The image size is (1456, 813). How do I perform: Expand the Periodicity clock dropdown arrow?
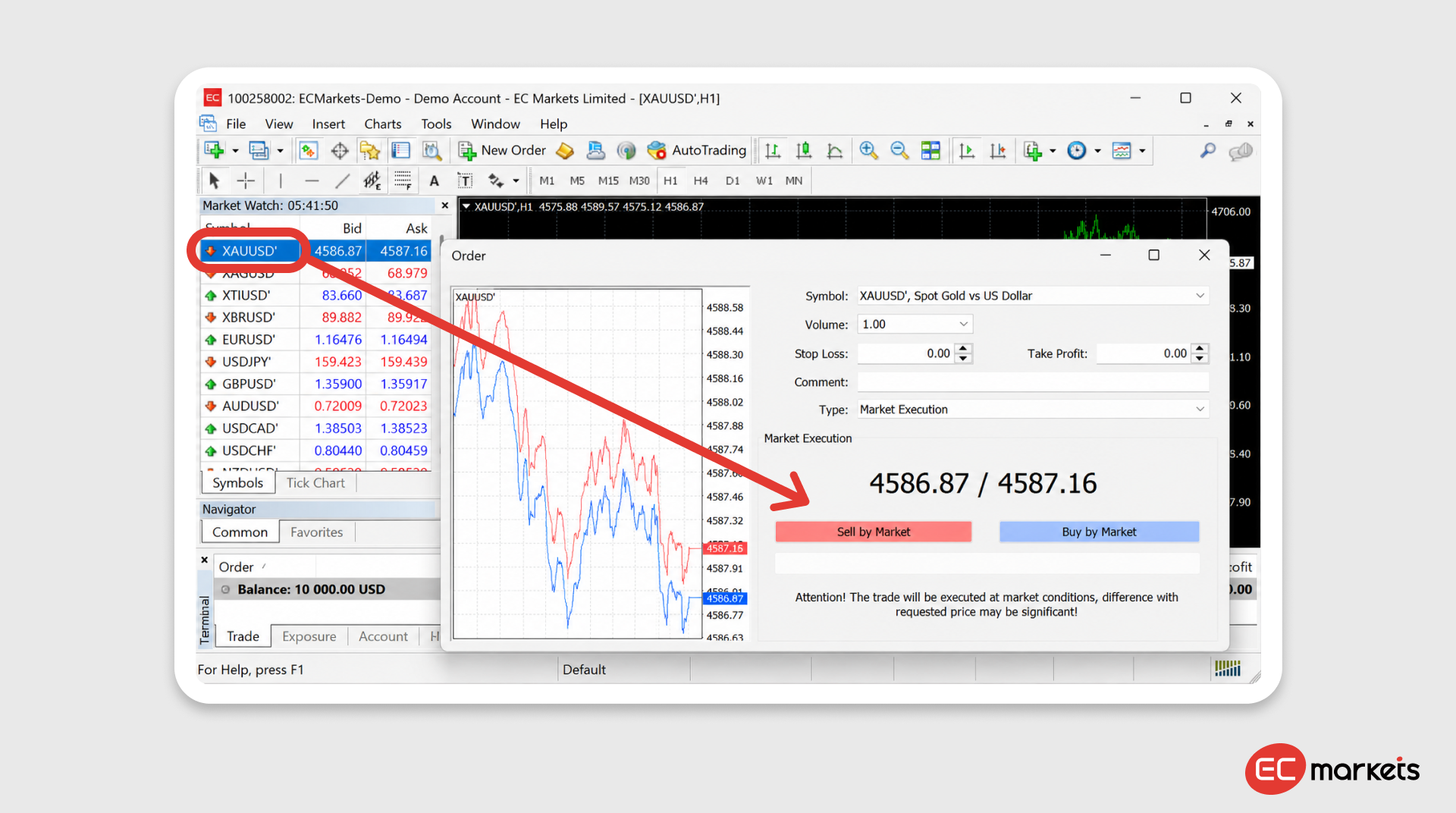pos(1097,151)
